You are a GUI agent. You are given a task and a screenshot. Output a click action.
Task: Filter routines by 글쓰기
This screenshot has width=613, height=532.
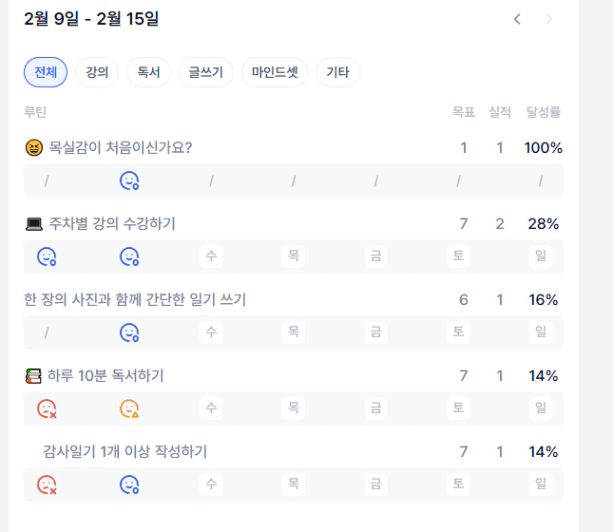pos(206,72)
